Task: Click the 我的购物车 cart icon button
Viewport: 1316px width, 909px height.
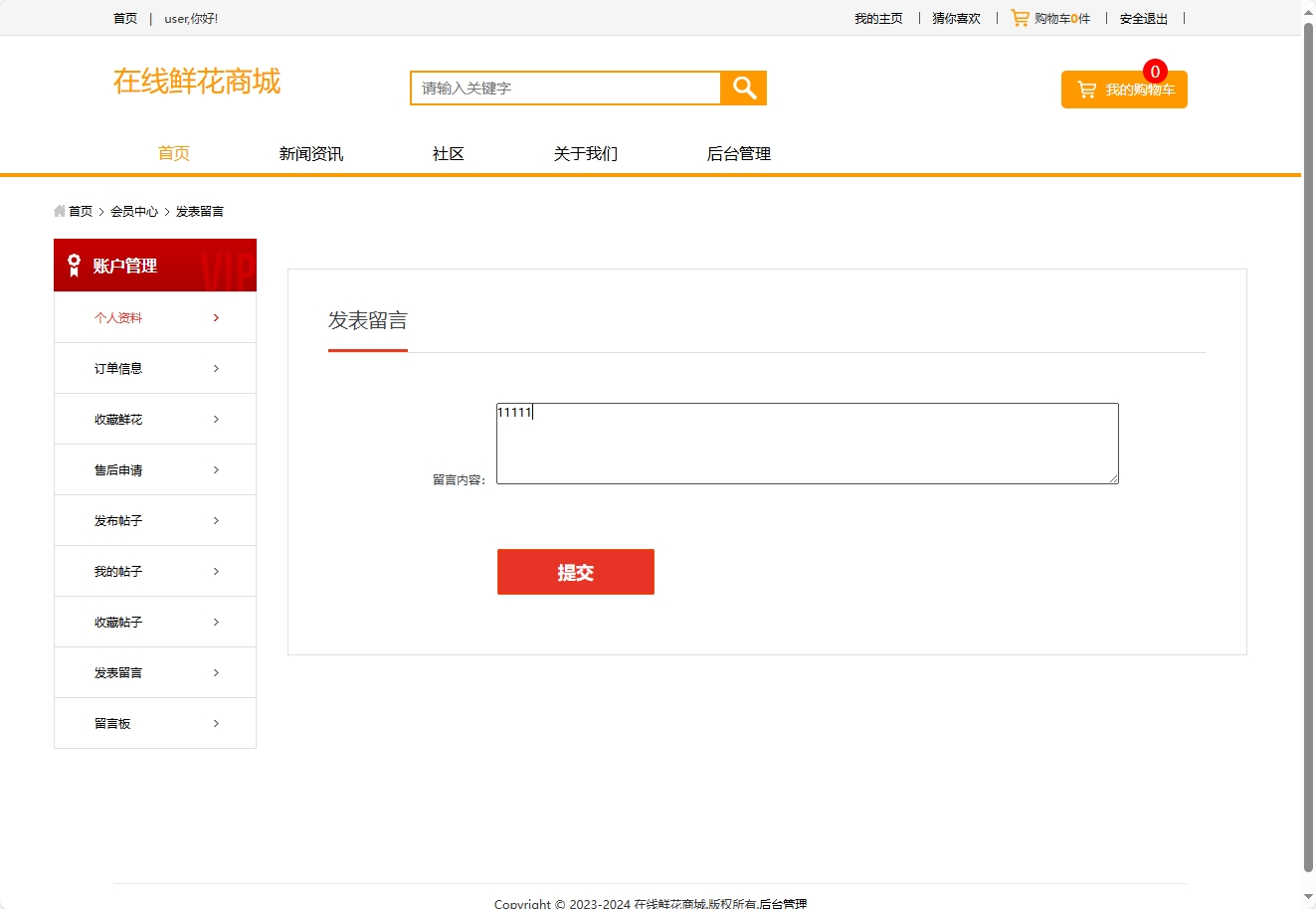Action: pyautogui.click(x=1085, y=89)
